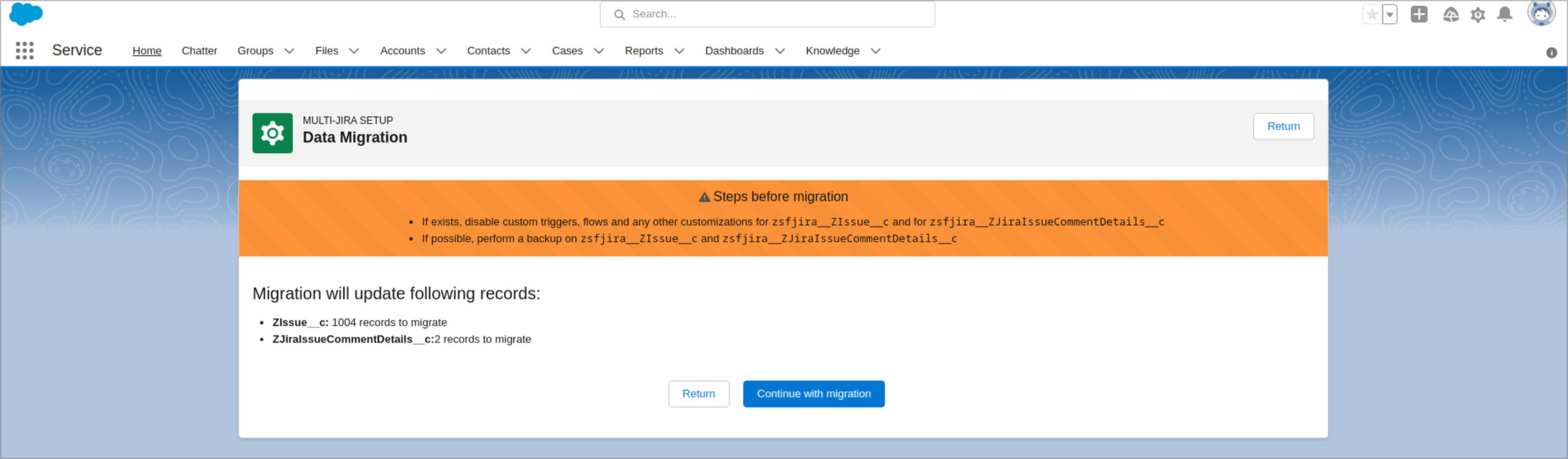
Task: Expand the Knowledge menu chevron
Action: pyautogui.click(x=875, y=51)
